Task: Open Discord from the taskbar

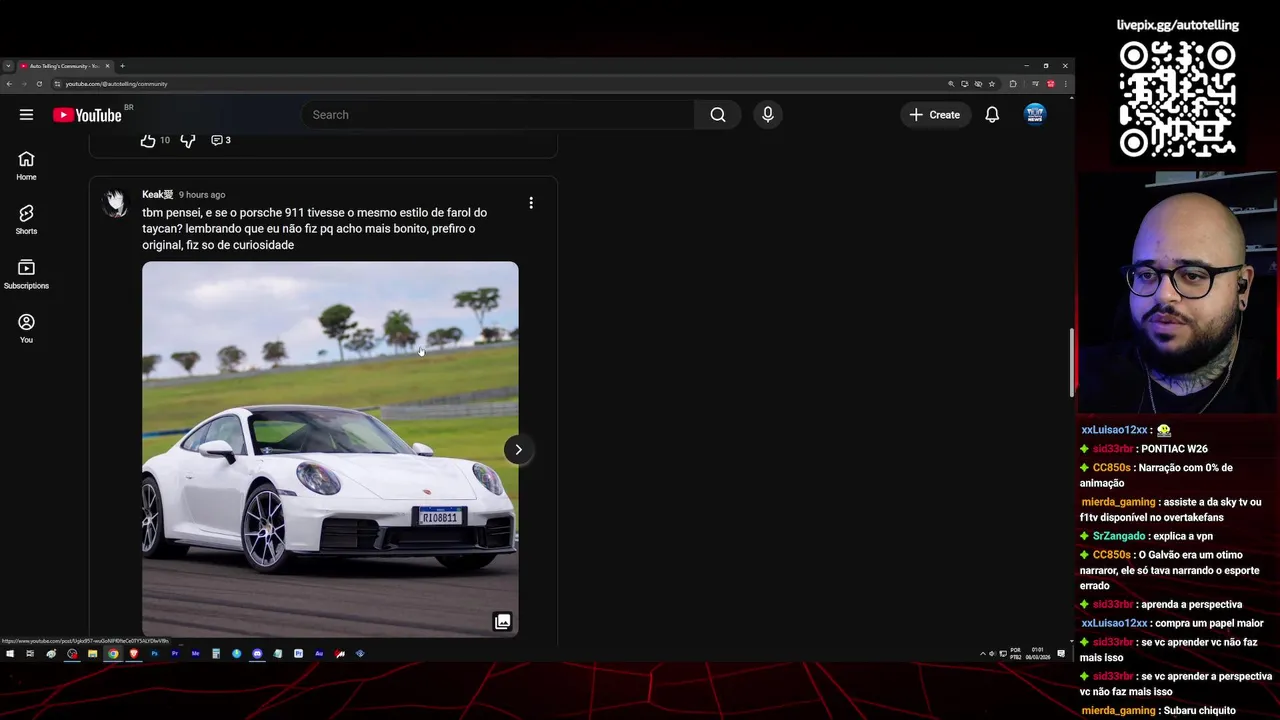Action: (257, 654)
